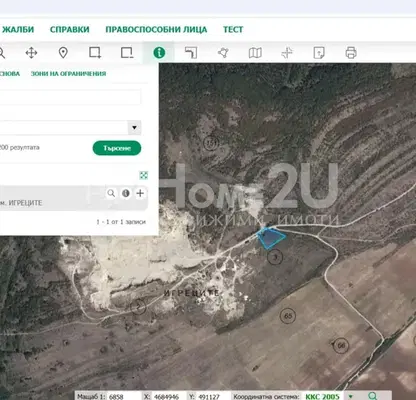Select the corner measure tool
Screen dimensions: 416x400
[191, 53]
